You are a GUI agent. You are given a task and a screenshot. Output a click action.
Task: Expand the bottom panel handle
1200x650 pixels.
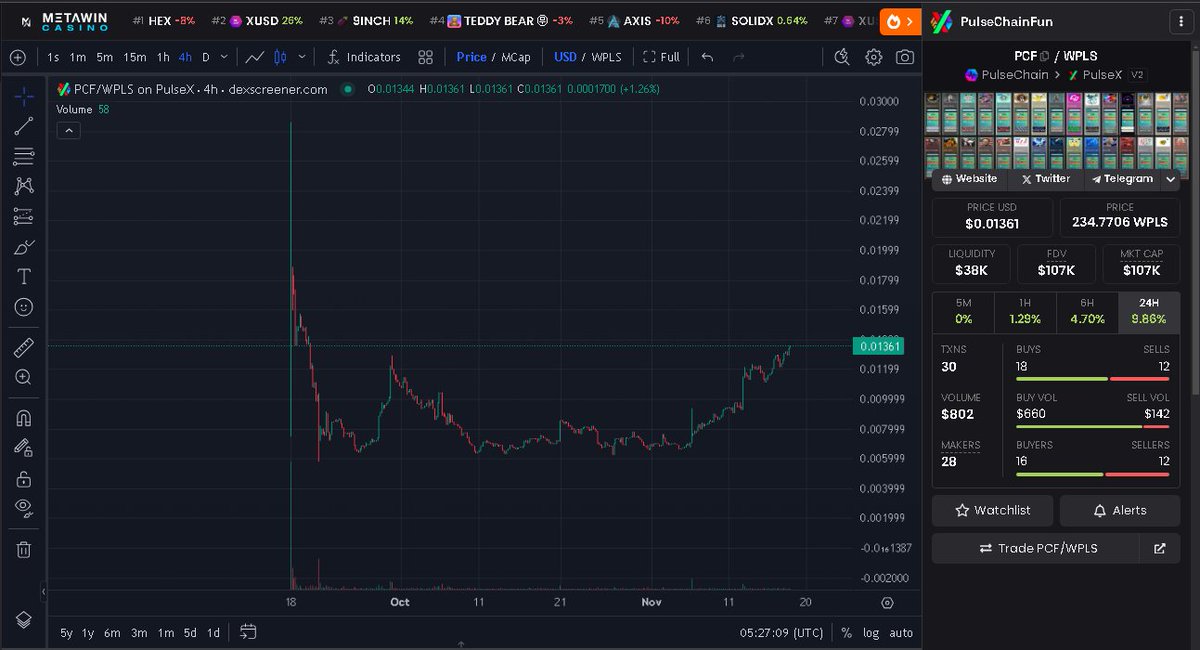coord(461,645)
